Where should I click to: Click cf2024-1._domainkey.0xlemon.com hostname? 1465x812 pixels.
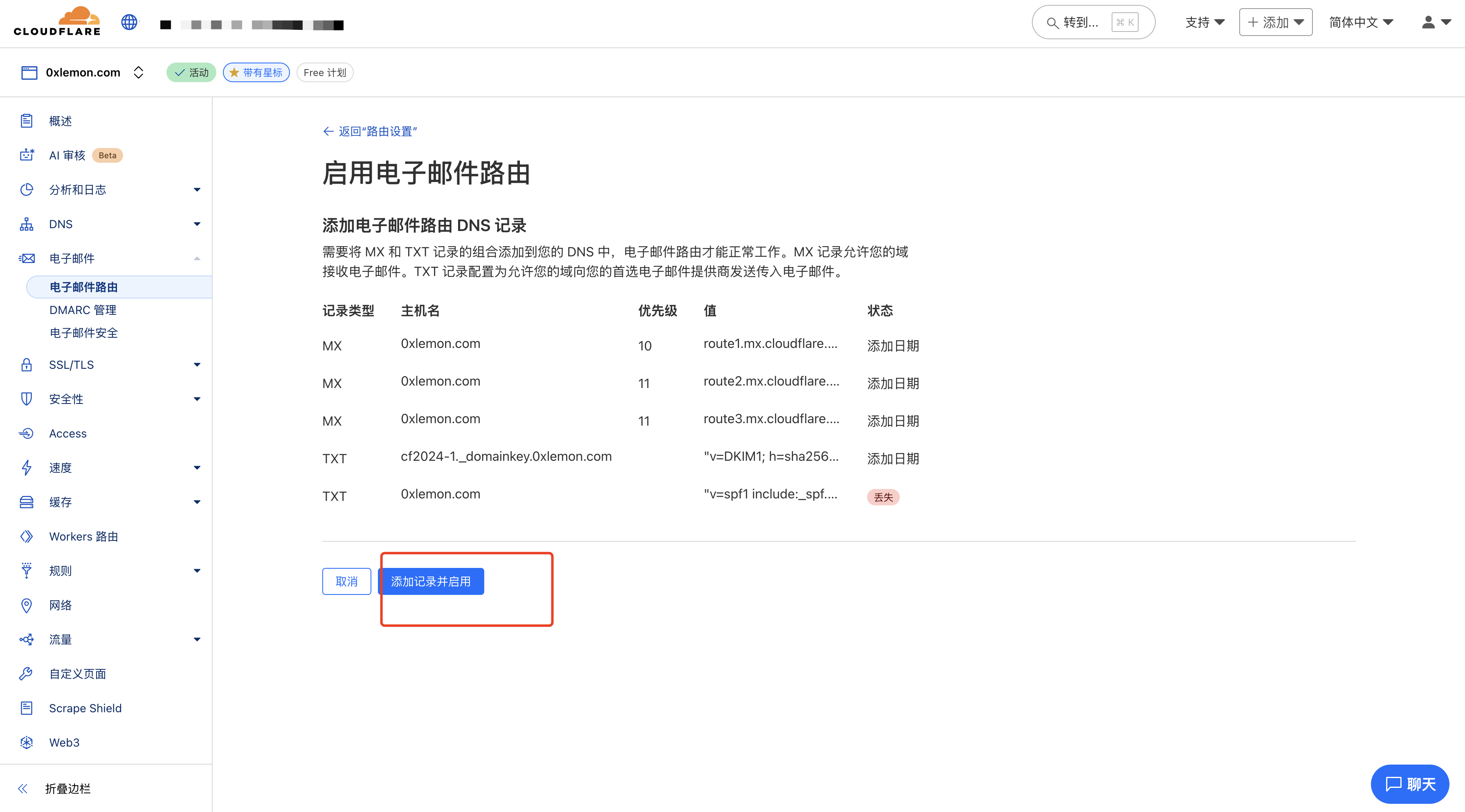click(506, 456)
